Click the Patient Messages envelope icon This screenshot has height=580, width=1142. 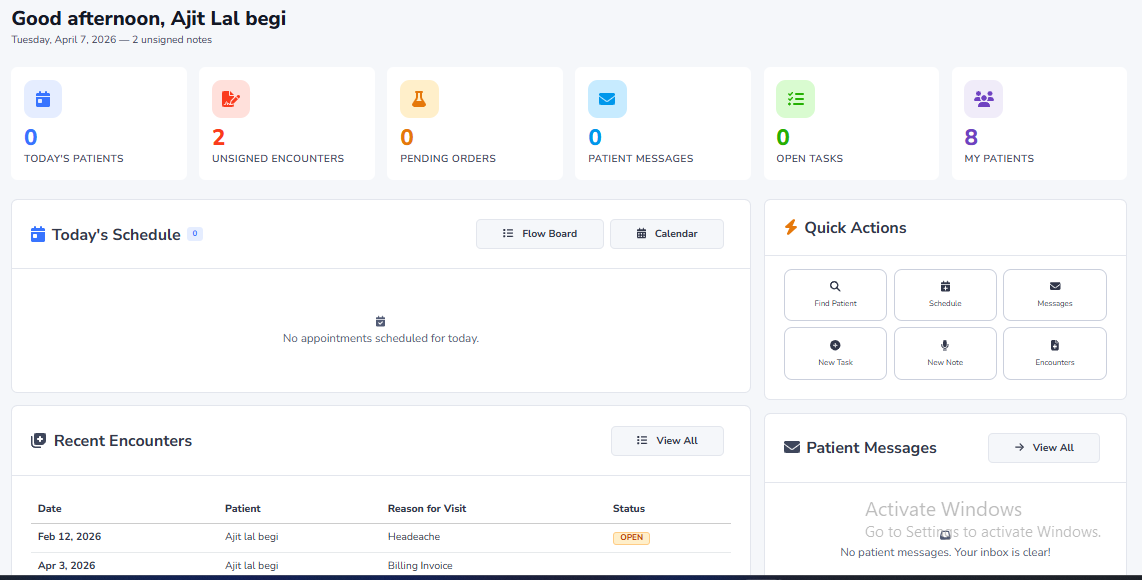[x=607, y=99]
